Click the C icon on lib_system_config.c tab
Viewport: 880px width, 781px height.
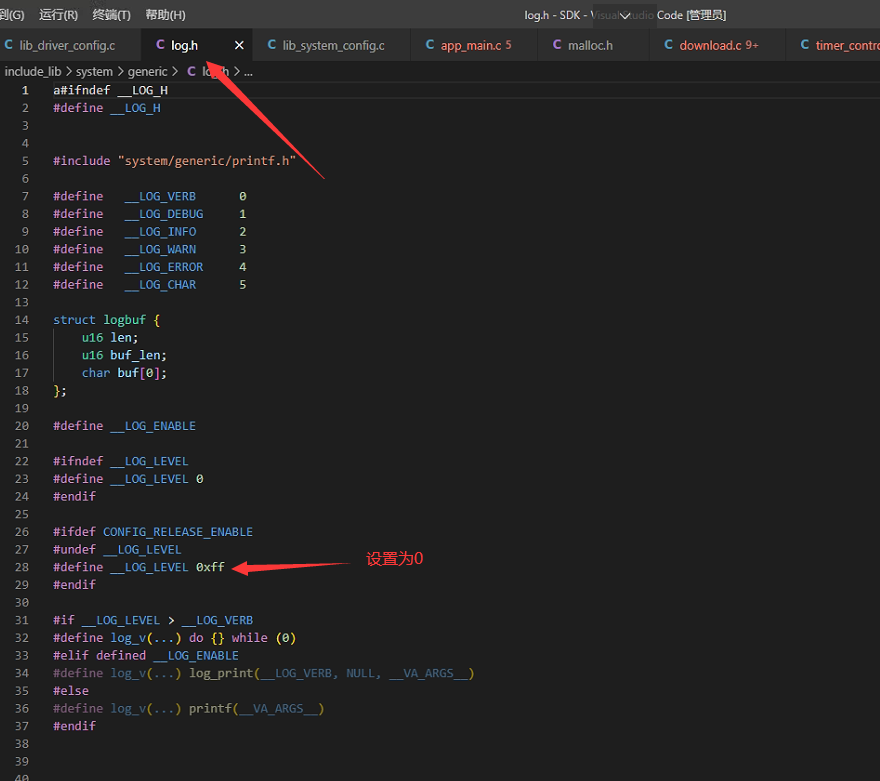pos(272,45)
